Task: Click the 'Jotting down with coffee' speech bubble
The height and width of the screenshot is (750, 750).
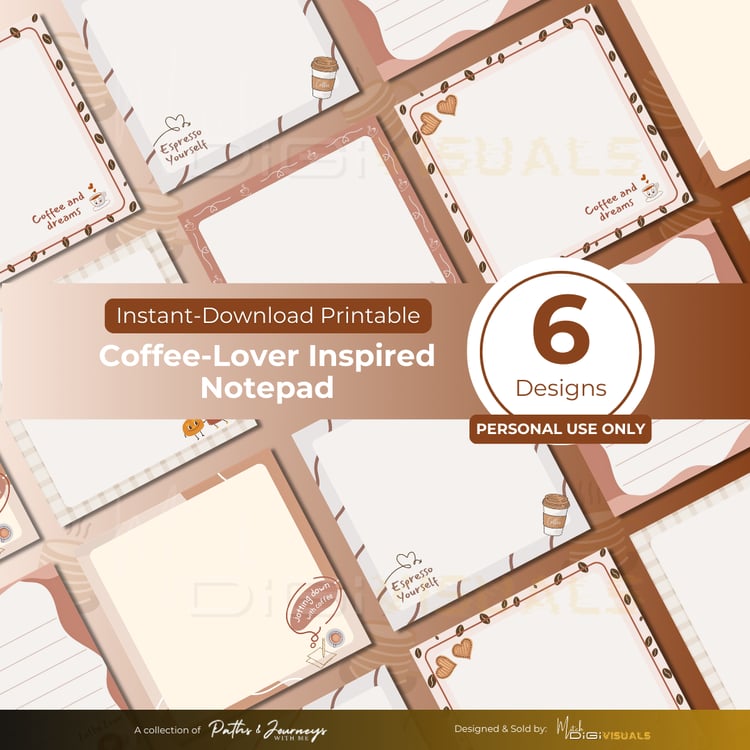Action: [x=312, y=607]
